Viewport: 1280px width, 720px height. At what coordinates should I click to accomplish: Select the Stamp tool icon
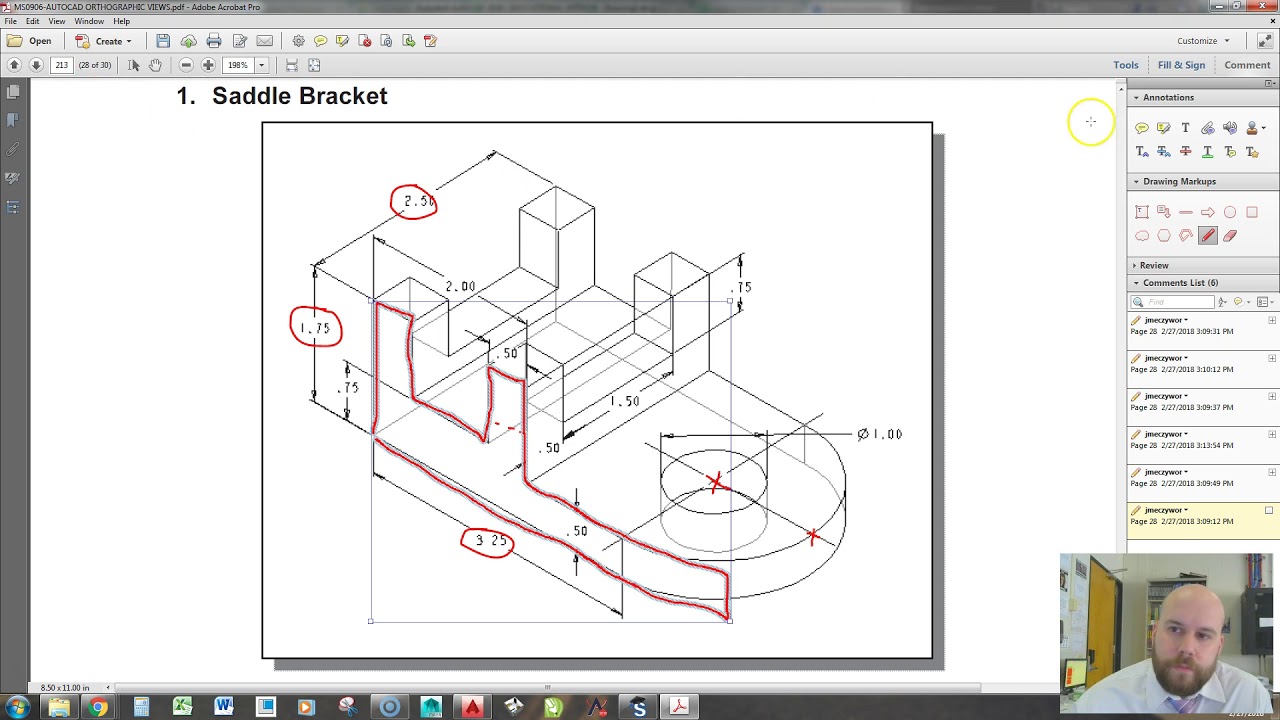pos(1251,128)
